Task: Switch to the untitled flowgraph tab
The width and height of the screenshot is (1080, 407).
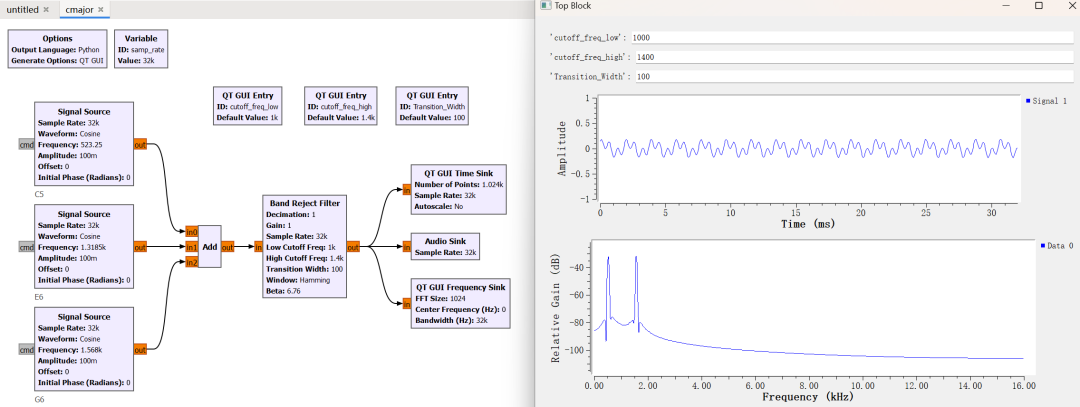Action: tap(22, 10)
